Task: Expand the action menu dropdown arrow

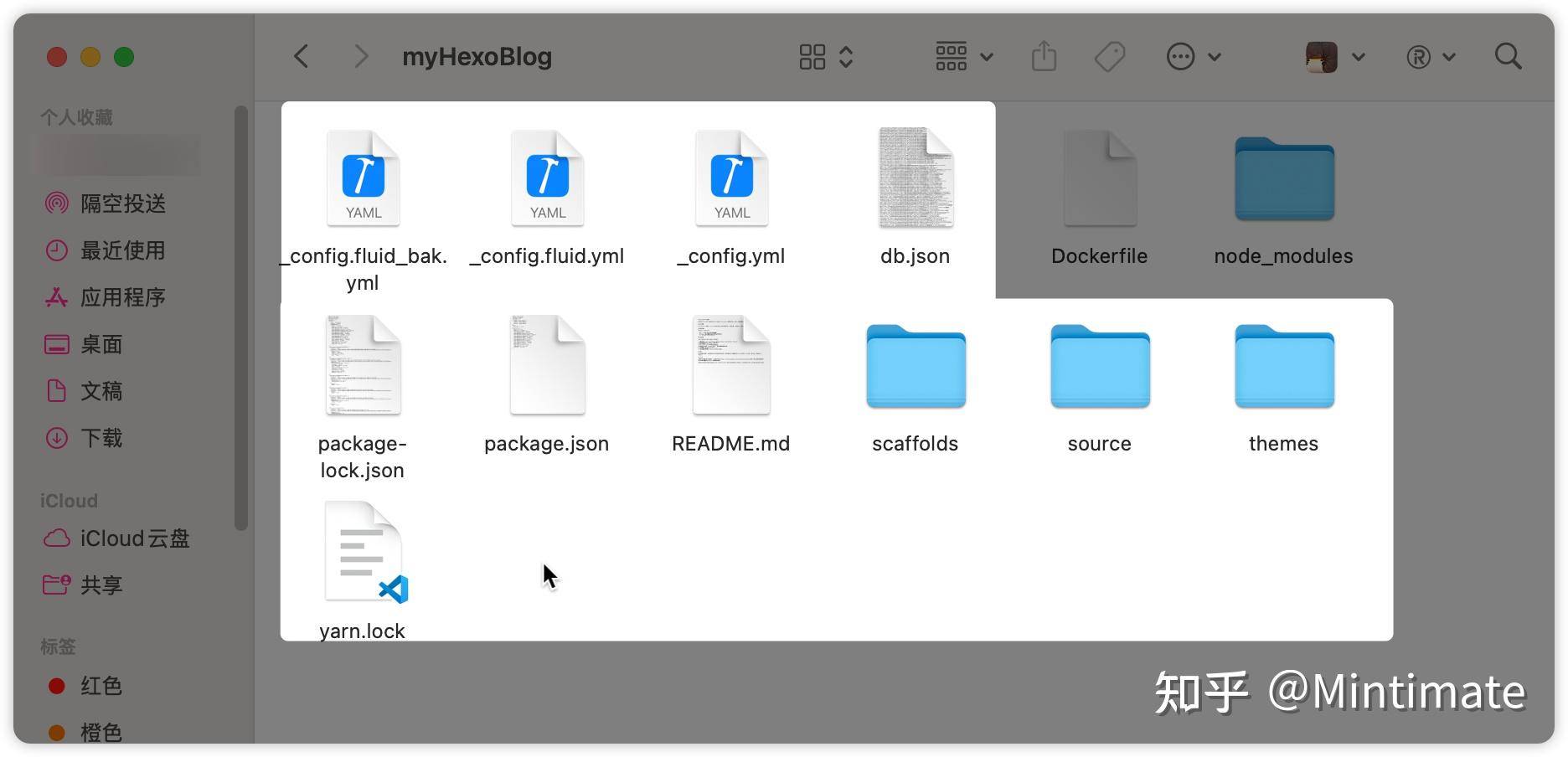Action: (x=1215, y=58)
